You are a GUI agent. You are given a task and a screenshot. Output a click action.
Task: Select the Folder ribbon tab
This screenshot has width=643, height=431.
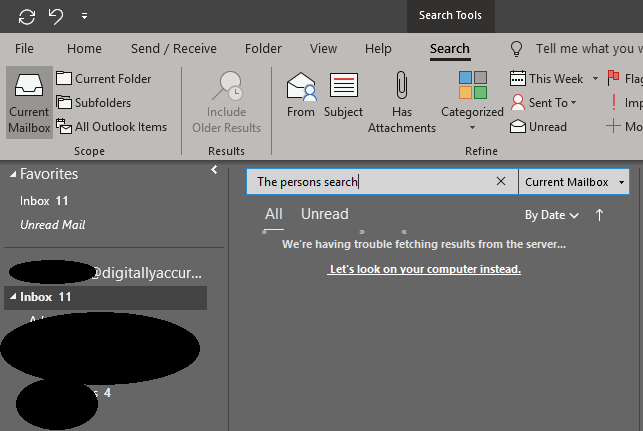[x=263, y=48]
